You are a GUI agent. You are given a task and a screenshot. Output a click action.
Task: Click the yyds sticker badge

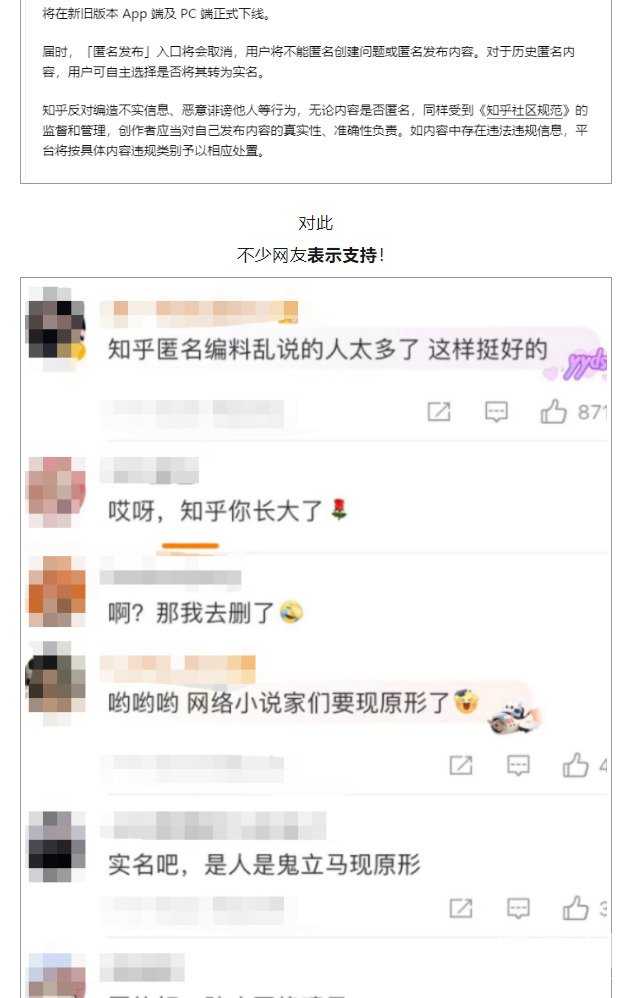pyautogui.click(x=585, y=365)
